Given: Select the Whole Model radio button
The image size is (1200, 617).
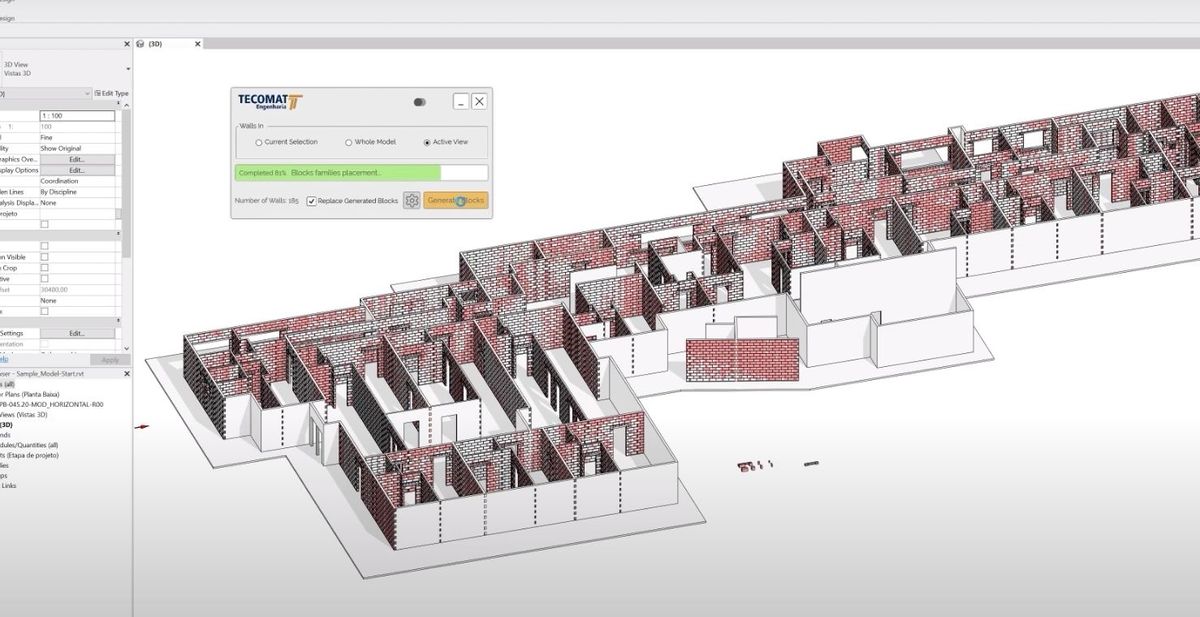Looking at the screenshot, I should click(348, 142).
